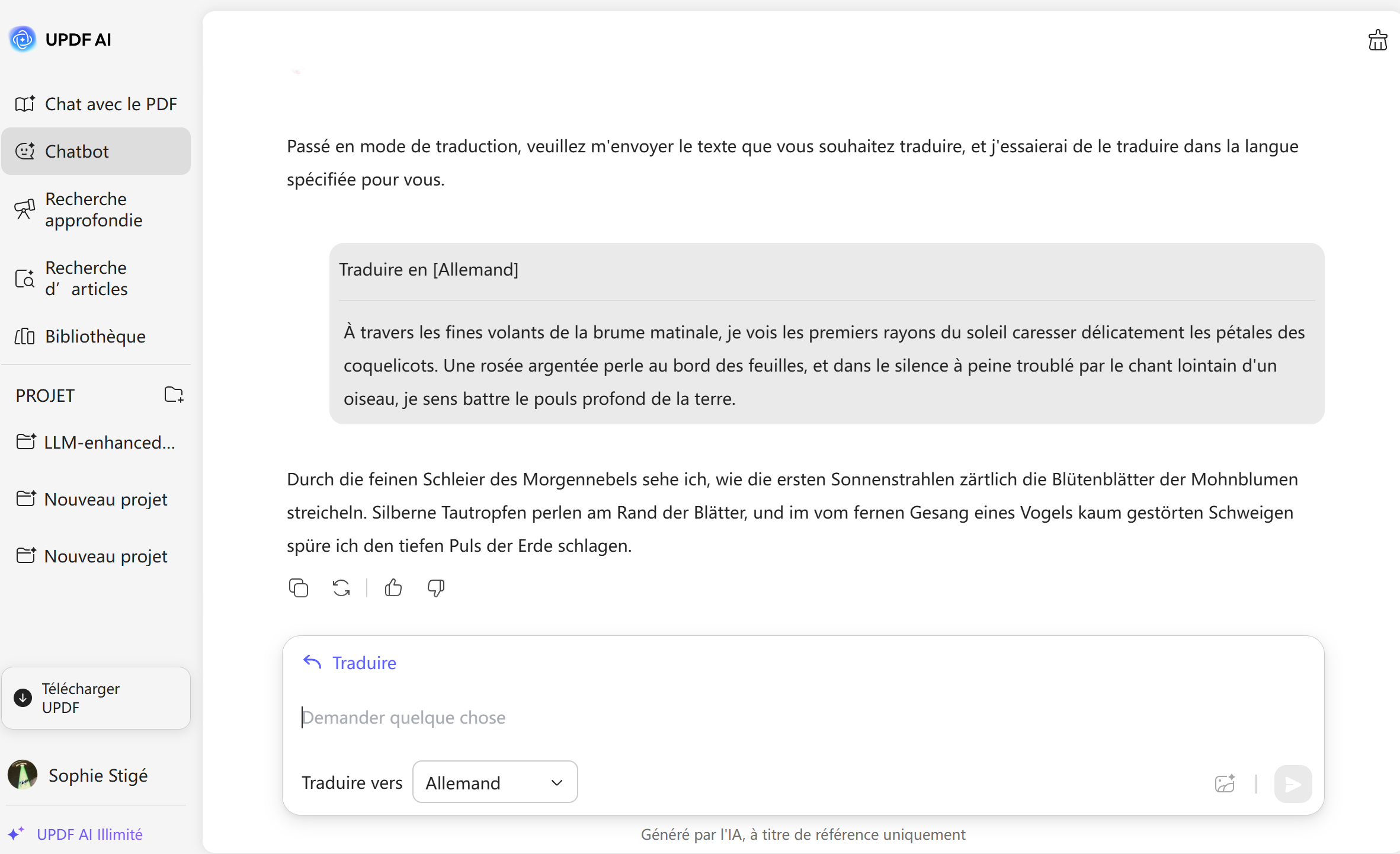This screenshot has height=854, width=1400.
Task: Open UPDF AI Illimité upgrade link
Action: pos(89,834)
